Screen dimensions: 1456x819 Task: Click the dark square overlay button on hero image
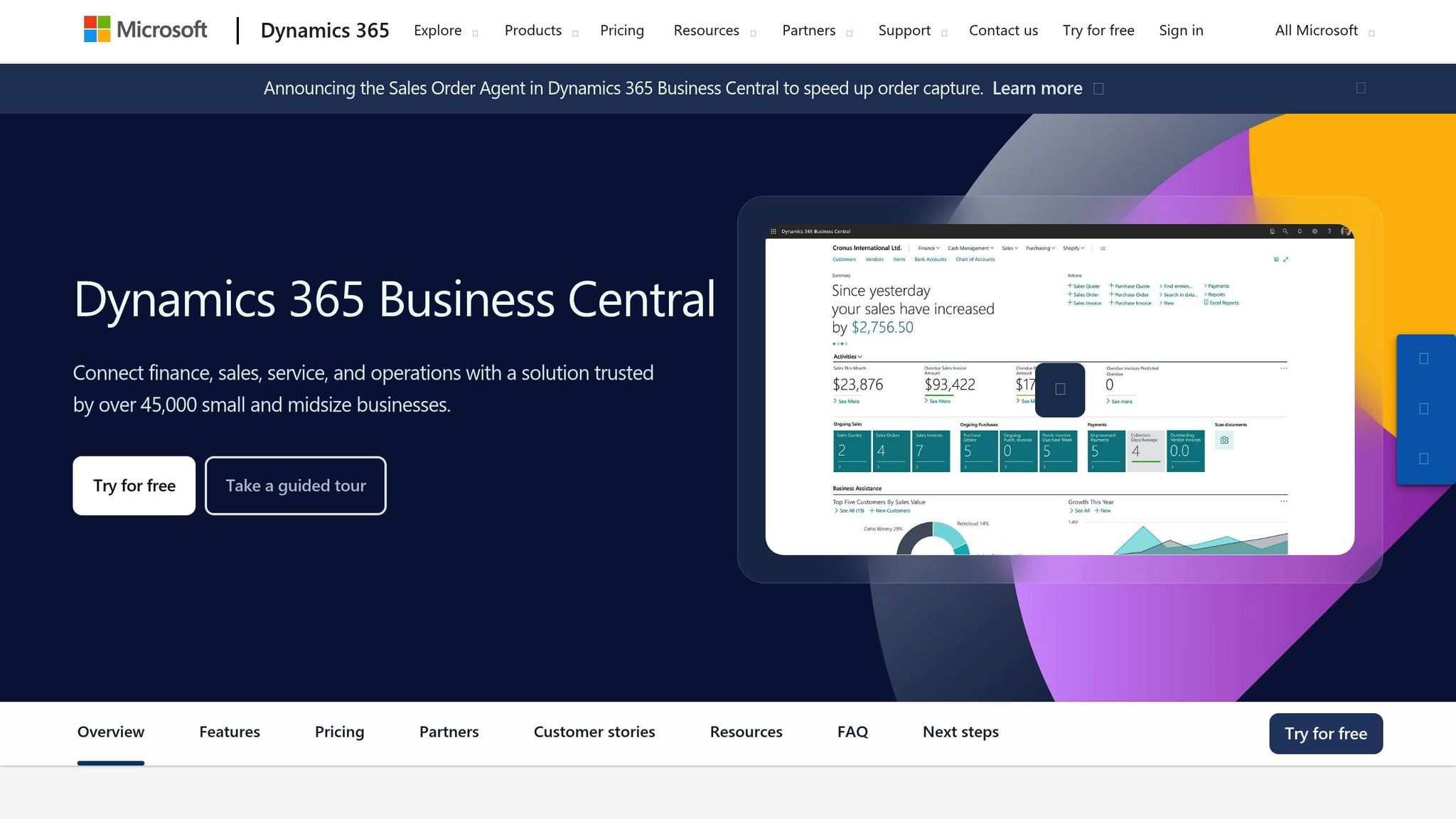click(1060, 390)
